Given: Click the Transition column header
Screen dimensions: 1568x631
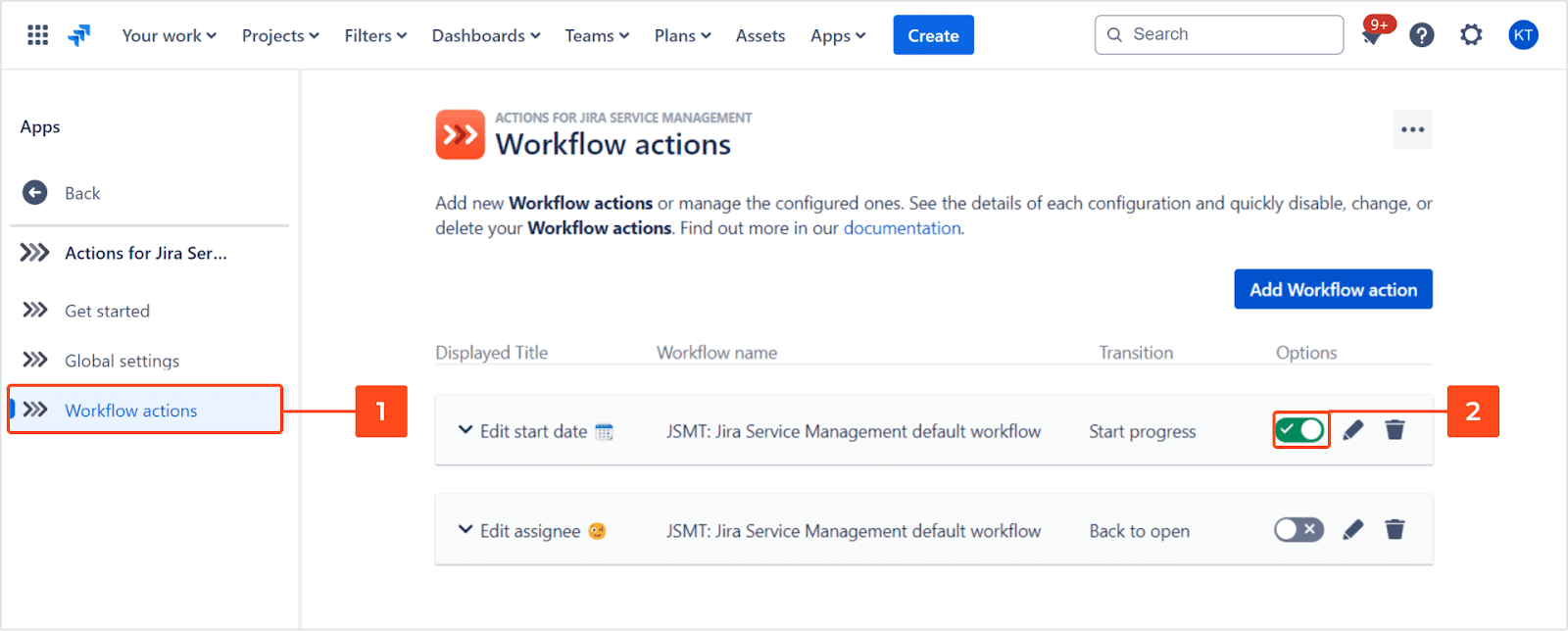Looking at the screenshot, I should tap(1136, 353).
